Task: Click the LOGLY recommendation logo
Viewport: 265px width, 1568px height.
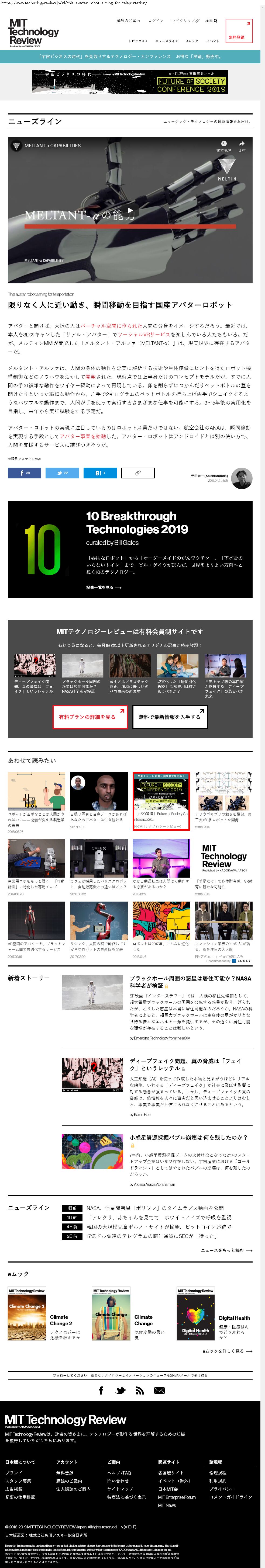Action: click(242, 961)
